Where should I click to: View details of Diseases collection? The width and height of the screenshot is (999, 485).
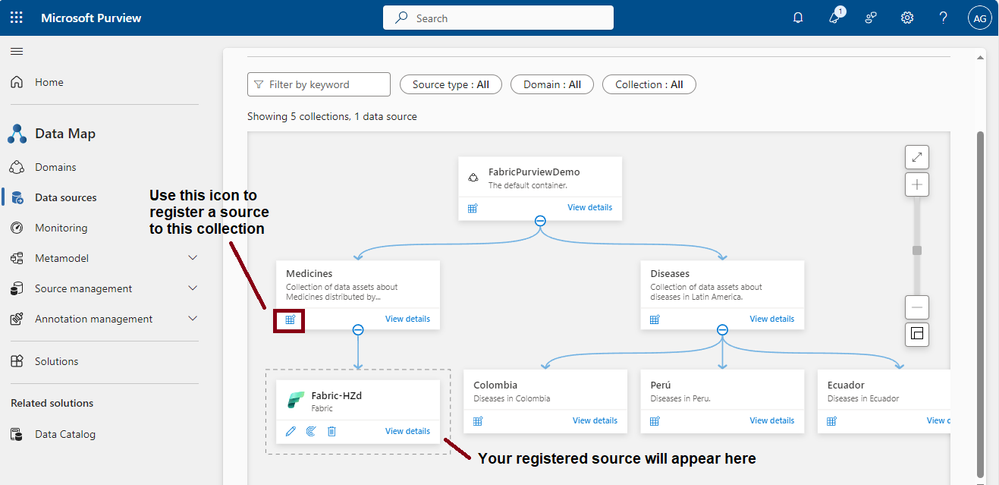click(772, 319)
